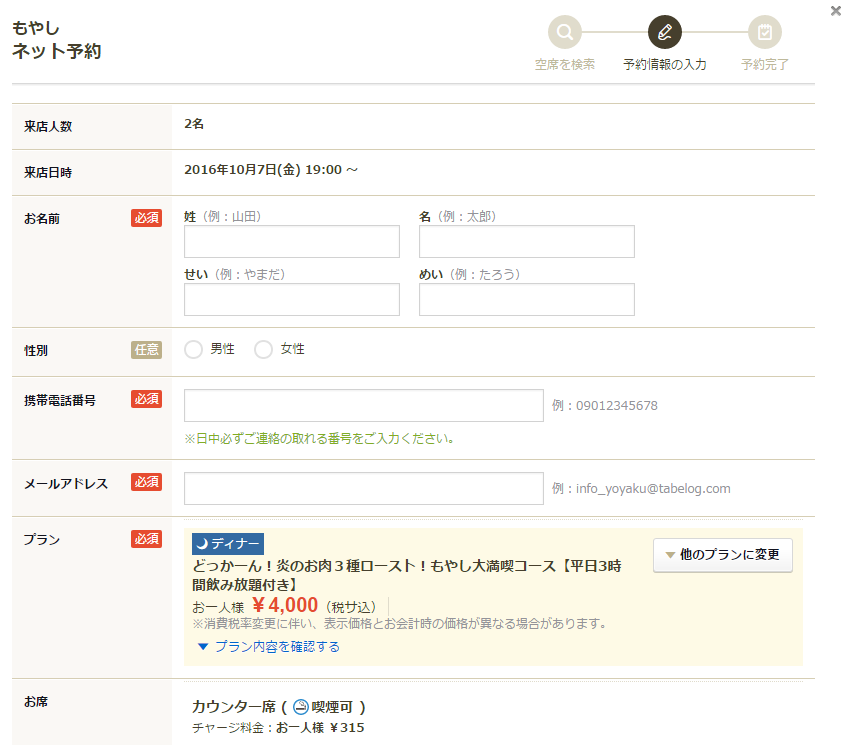
Task: Click the 予約完了 step label
Action: (765, 65)
